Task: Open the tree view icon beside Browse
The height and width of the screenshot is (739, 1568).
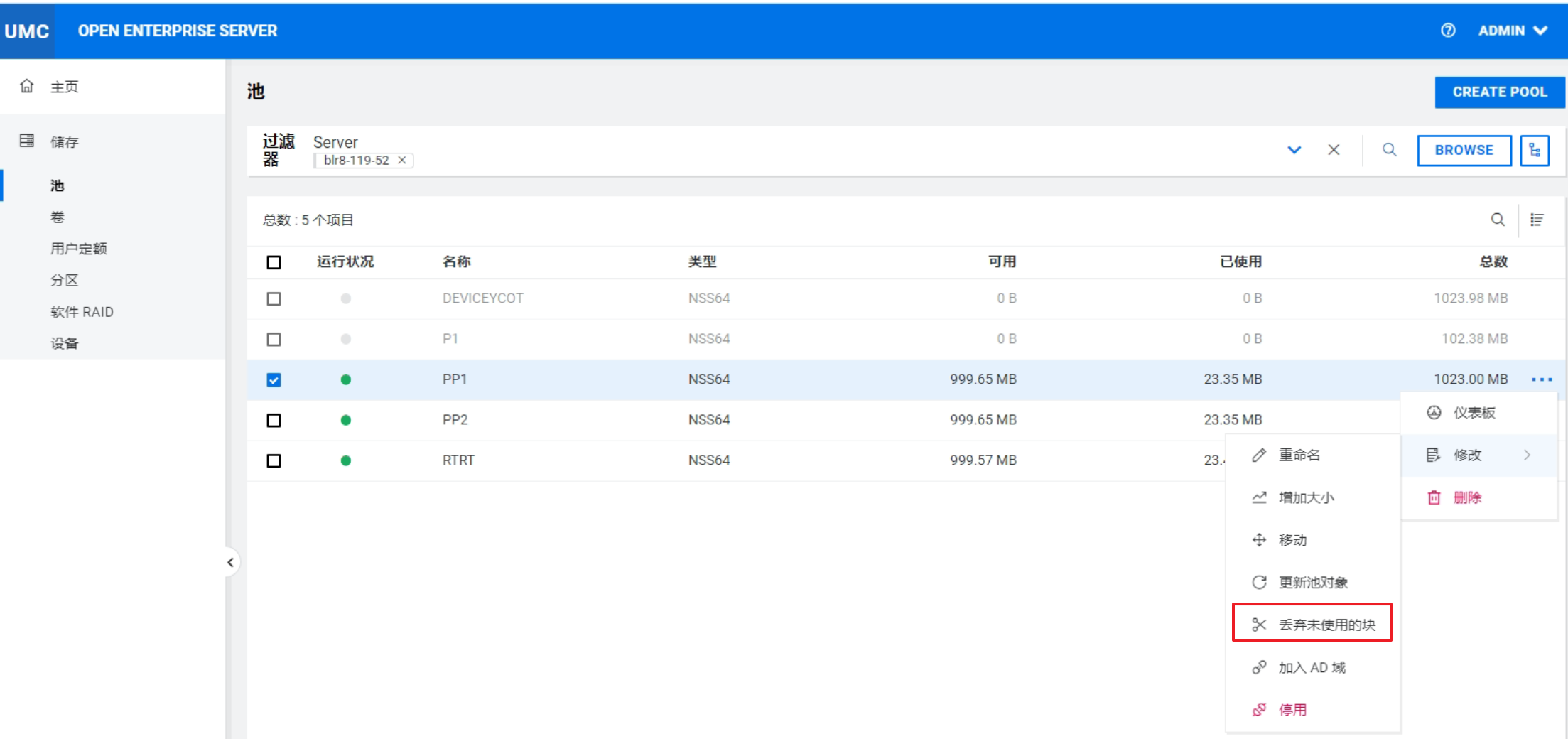Action: click(1535, 151)
